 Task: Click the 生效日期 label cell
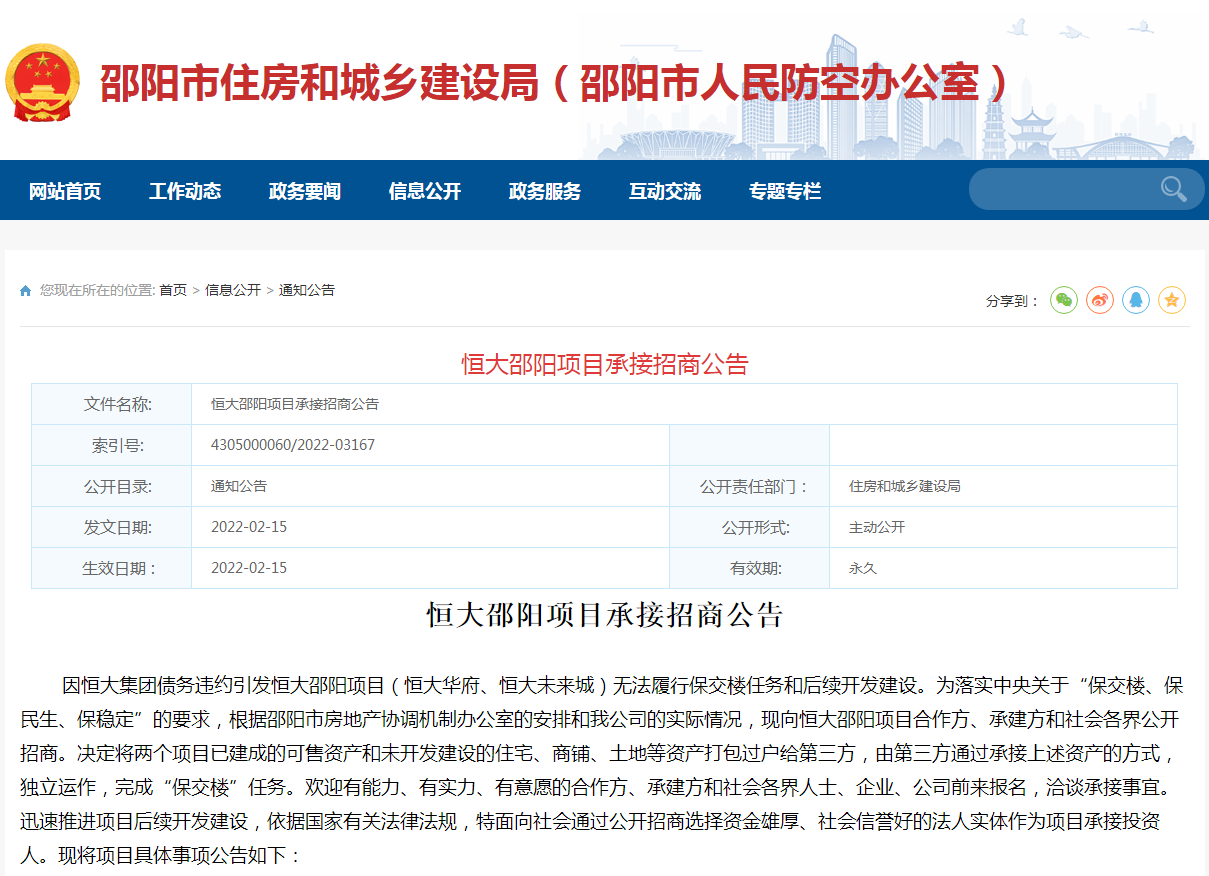112,568
